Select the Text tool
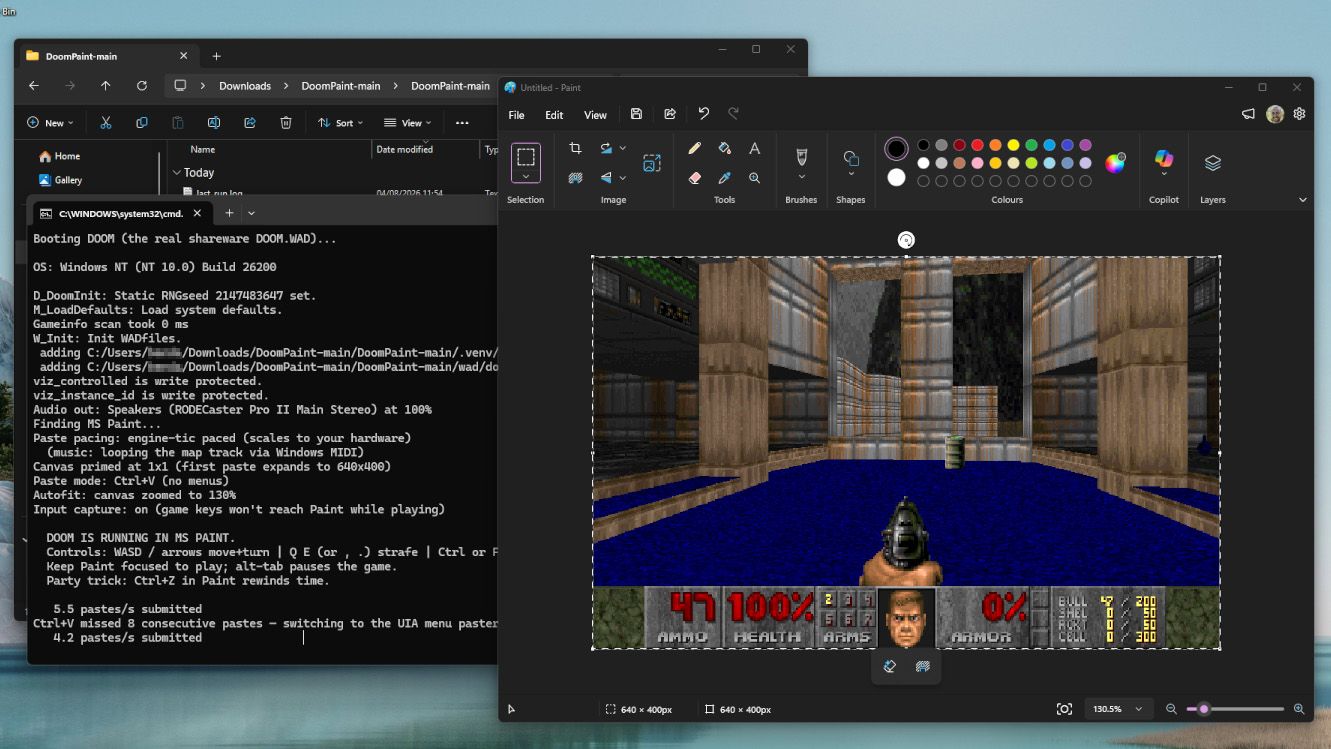Viewport: 1331px width, 749px height. (x=755, y=148)
